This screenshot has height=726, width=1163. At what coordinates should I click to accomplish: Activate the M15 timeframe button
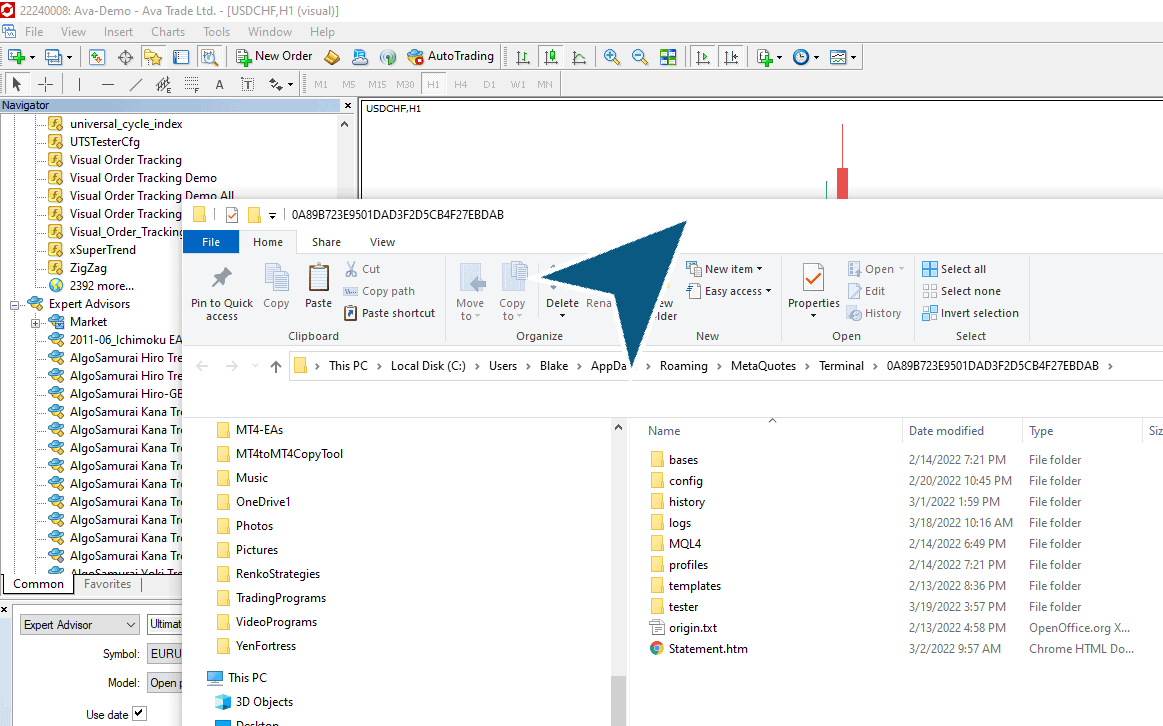click(x=378, y=85)
